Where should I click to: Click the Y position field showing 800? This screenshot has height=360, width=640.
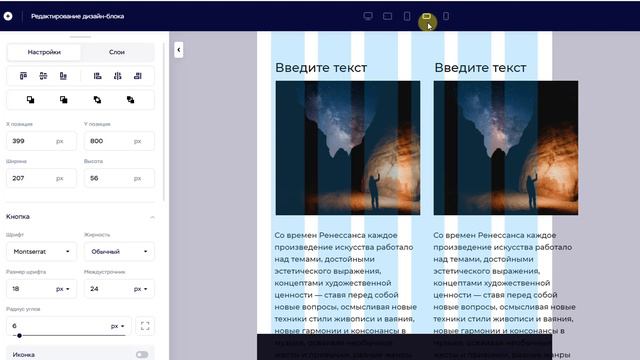click(x=119, y=141)
